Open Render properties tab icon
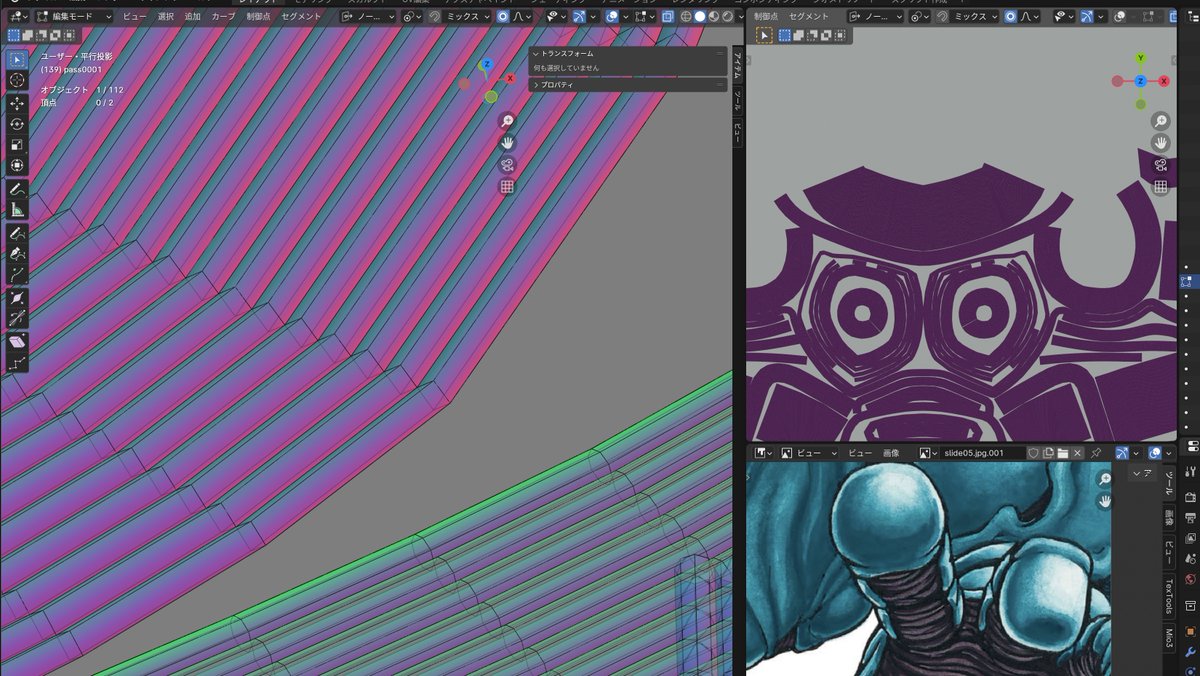Screen dimensions: 1200x676 1189,497
